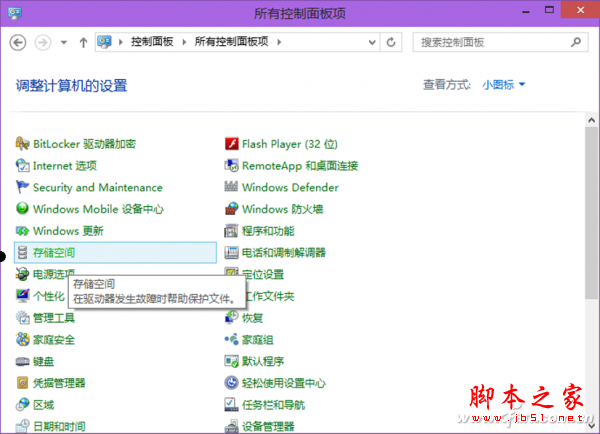Click the Windows Defender wall icon

231,186
